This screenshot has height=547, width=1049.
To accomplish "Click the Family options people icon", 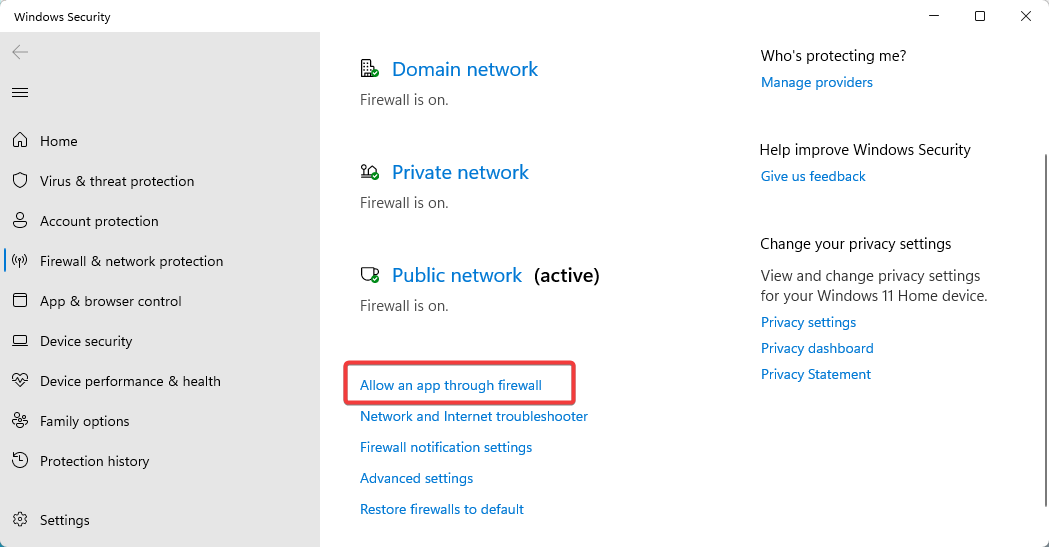I will [20, 421].
